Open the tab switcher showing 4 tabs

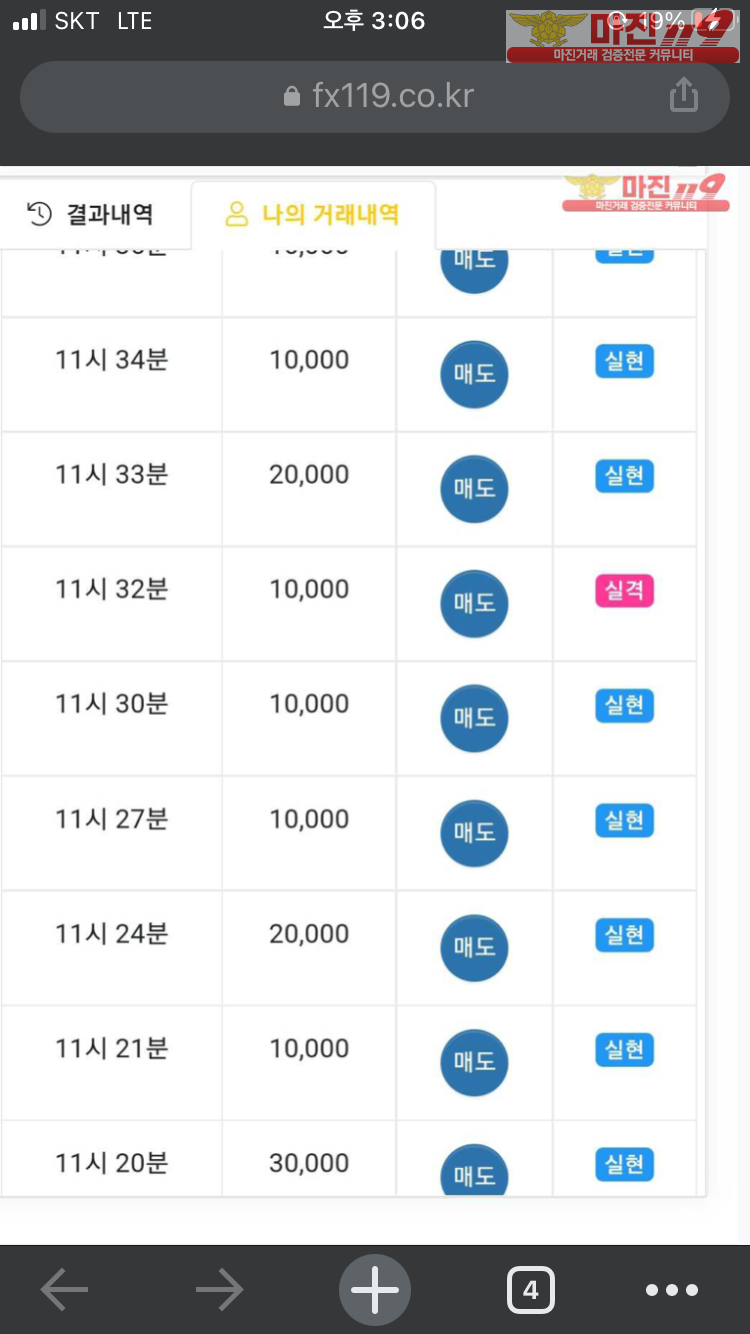530,1290
